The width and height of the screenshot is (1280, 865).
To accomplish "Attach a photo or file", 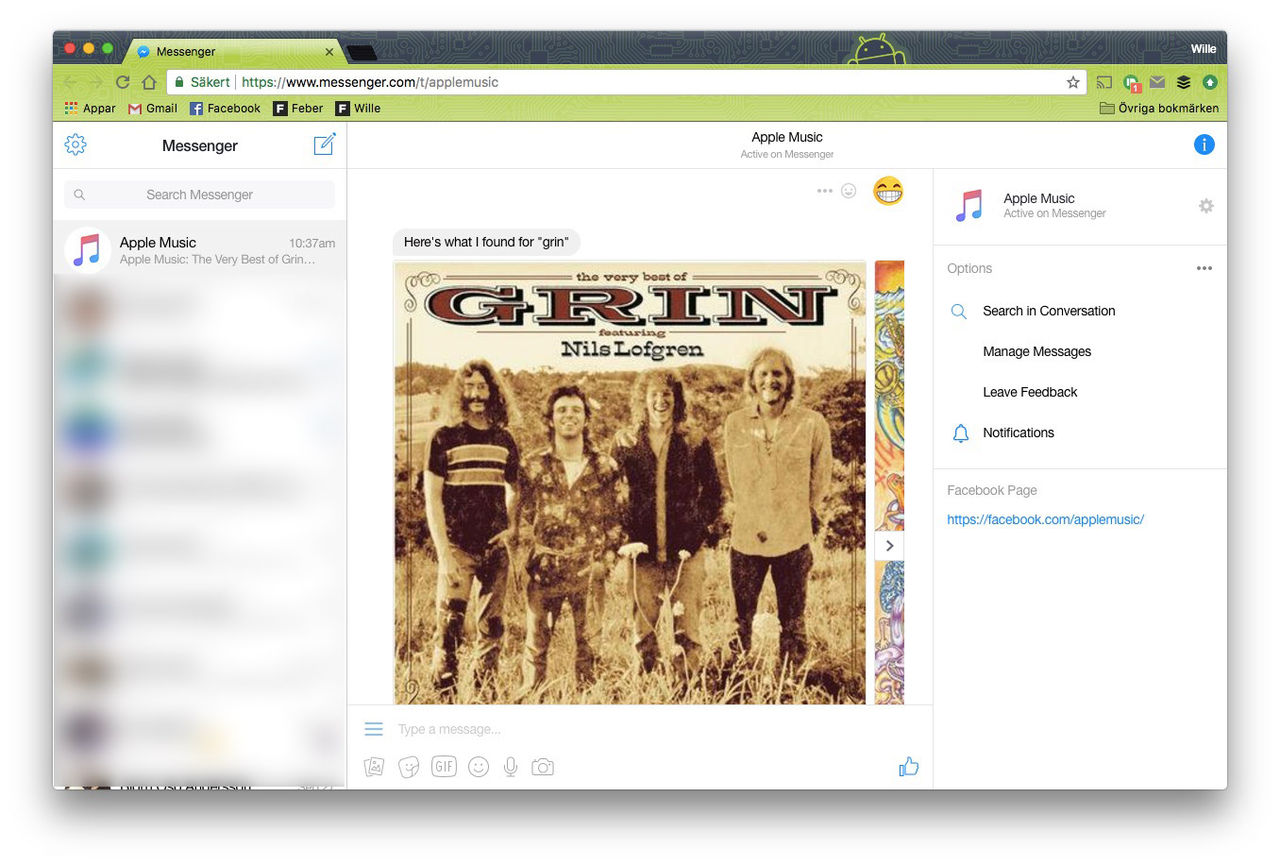I will click(x=374, y=767).
